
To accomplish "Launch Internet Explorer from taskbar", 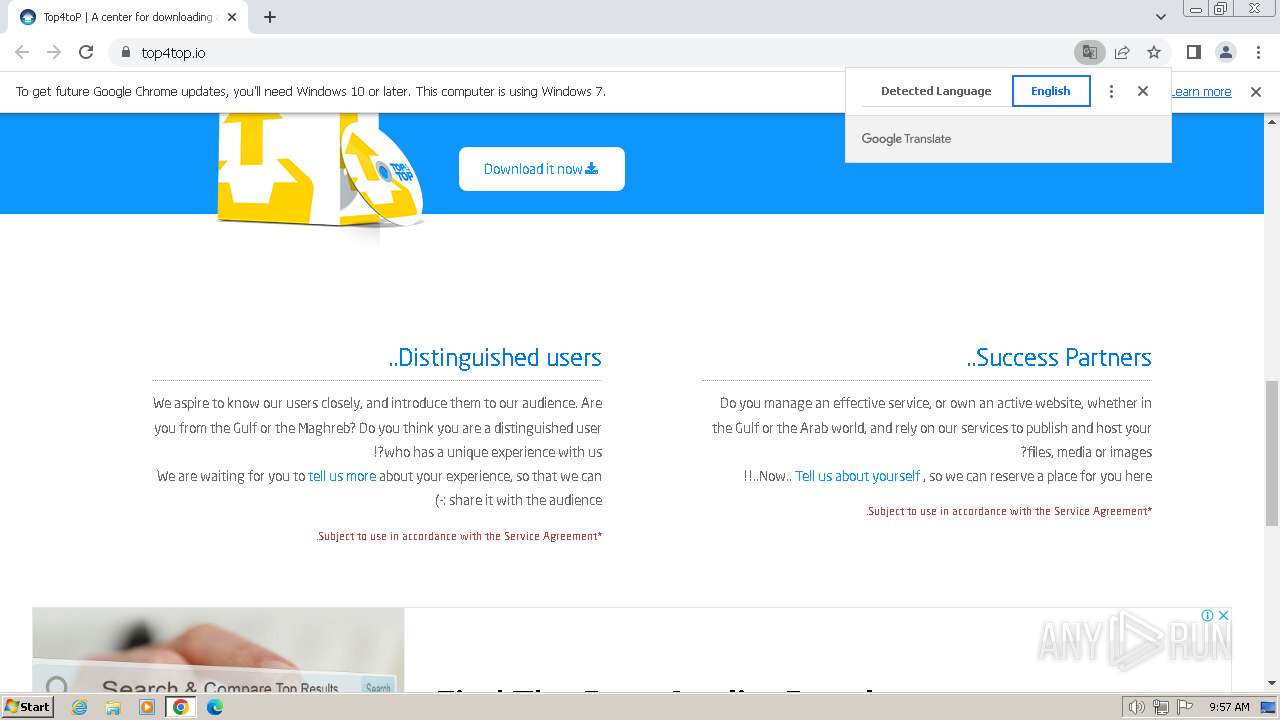I will click(80, 706).
